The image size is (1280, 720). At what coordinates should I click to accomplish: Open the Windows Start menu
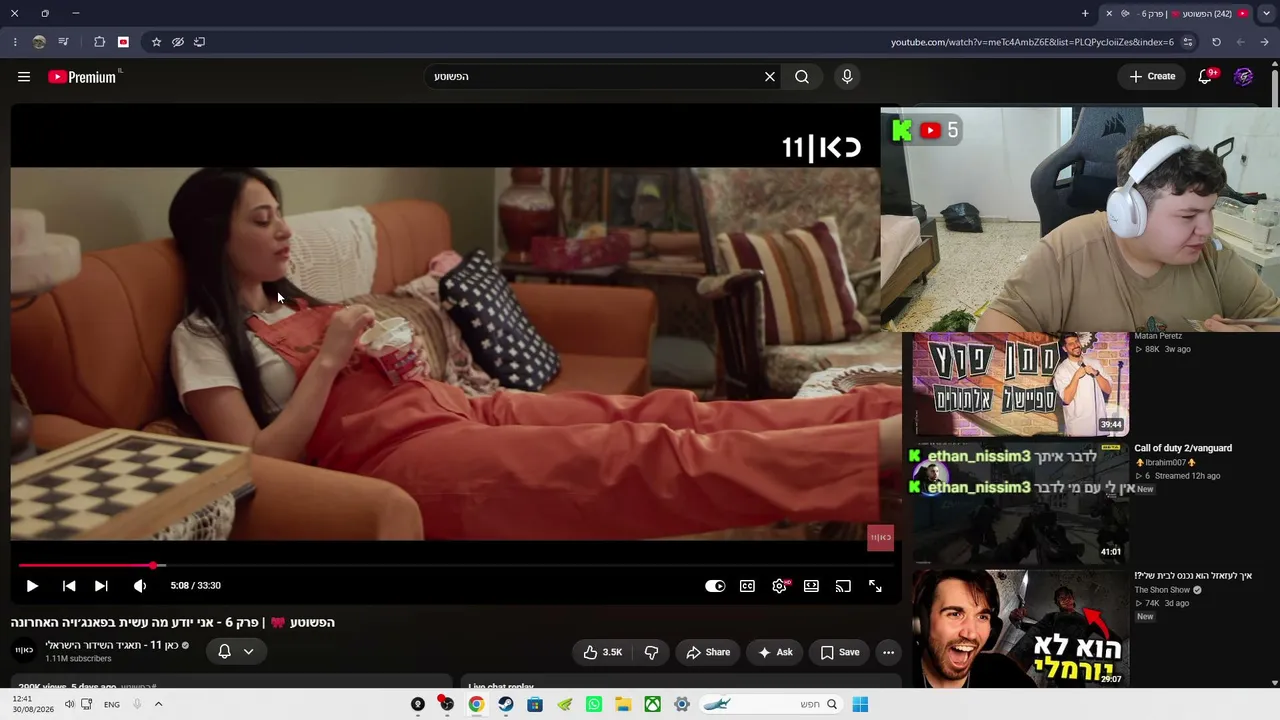[860, 704]
